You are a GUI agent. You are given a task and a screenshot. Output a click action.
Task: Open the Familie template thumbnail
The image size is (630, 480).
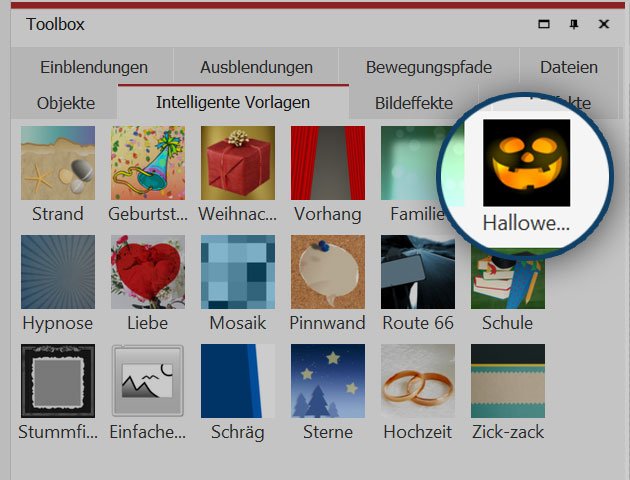(410, 163)
